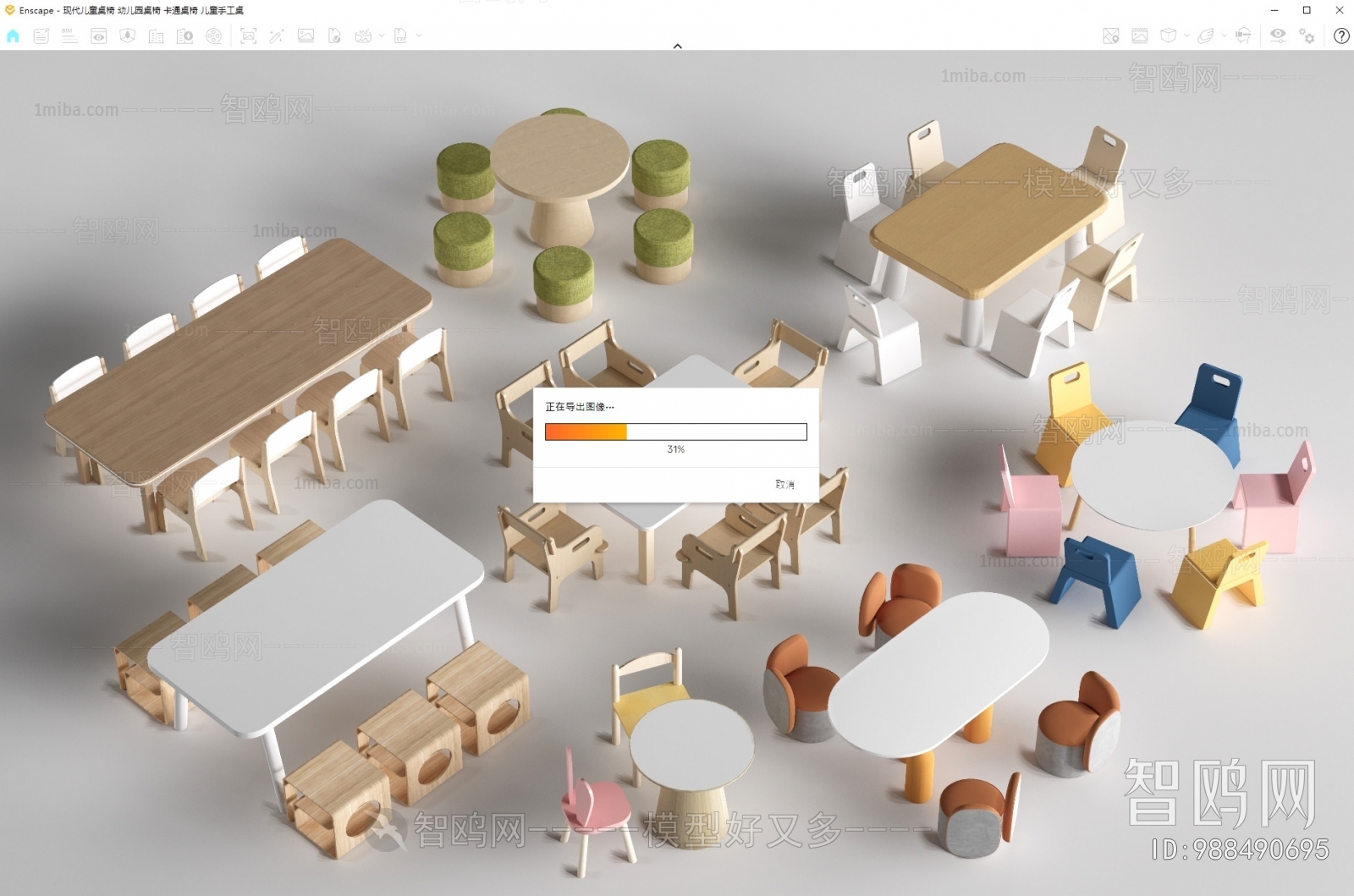Open the BIM information panel
1354x896 pixels.
[69, 36]
